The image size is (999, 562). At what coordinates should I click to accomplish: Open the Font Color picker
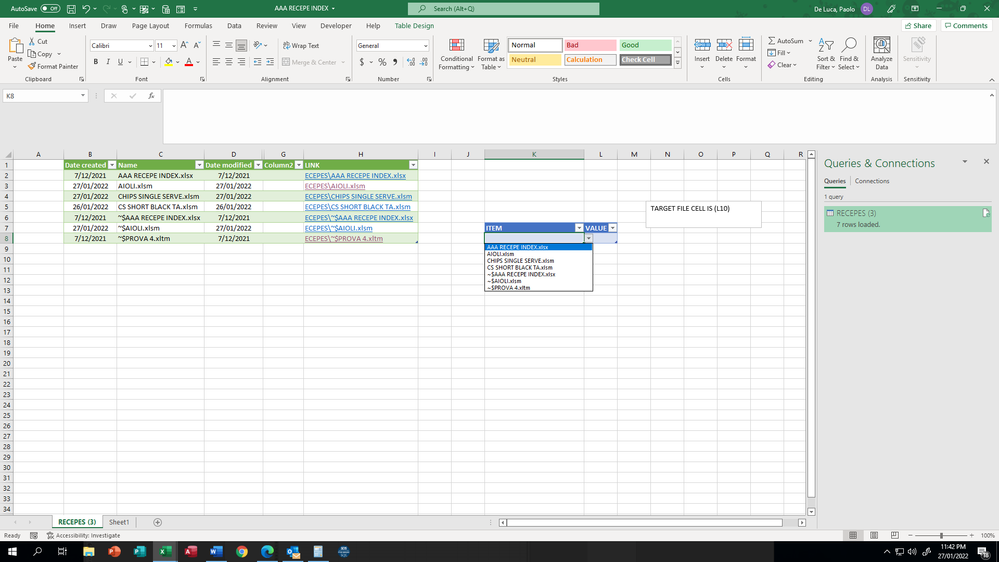click(x=189, y=62)
